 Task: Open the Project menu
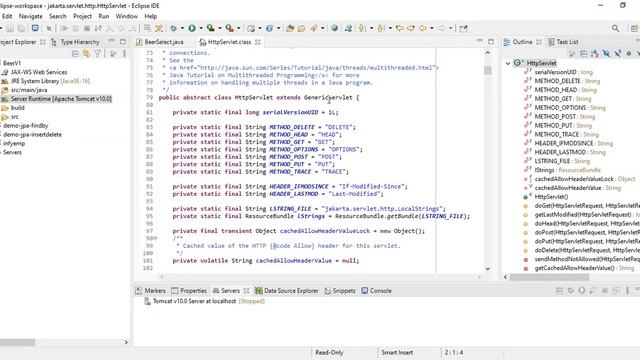coord(82,16)
